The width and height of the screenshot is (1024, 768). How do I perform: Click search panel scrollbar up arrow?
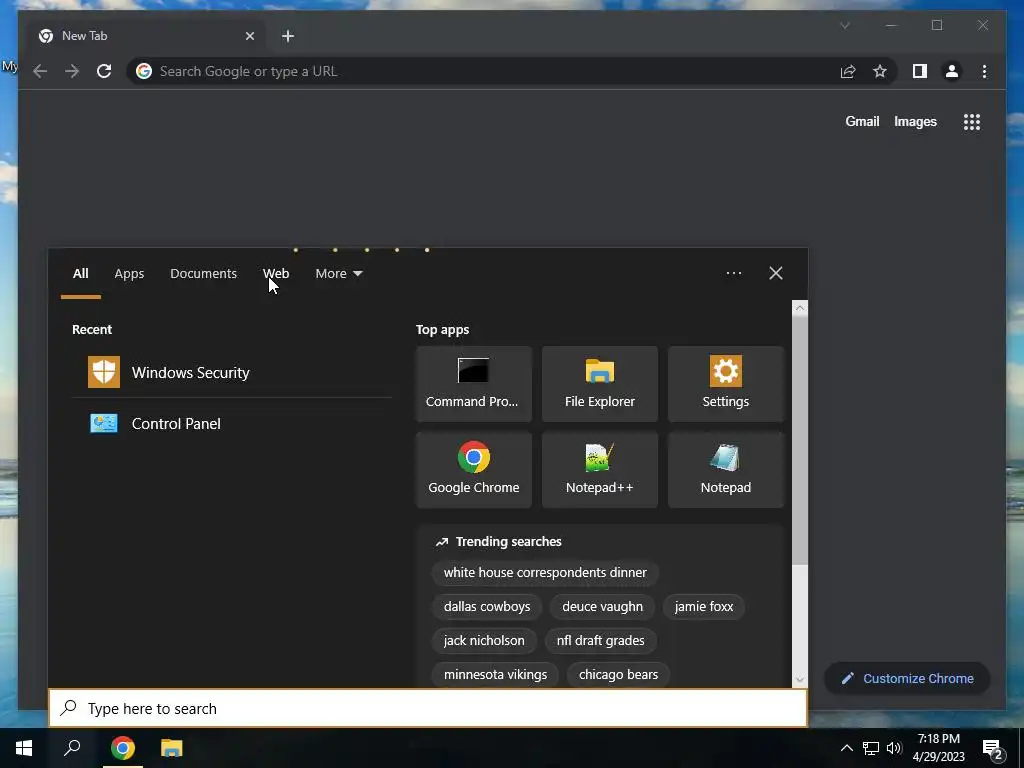[x=800, y=308]
